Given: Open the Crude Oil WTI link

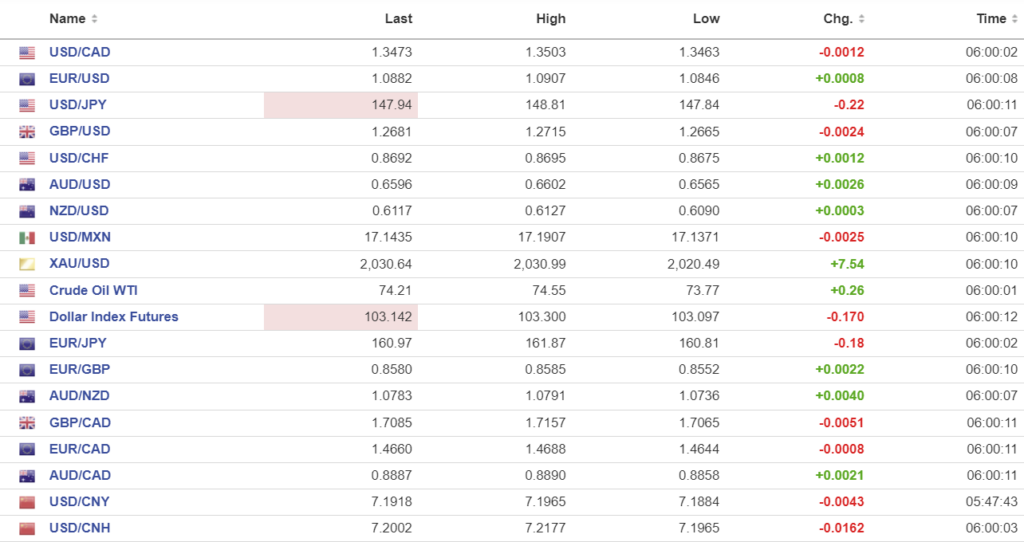Looking at the screenshot, I should [93, 290].
